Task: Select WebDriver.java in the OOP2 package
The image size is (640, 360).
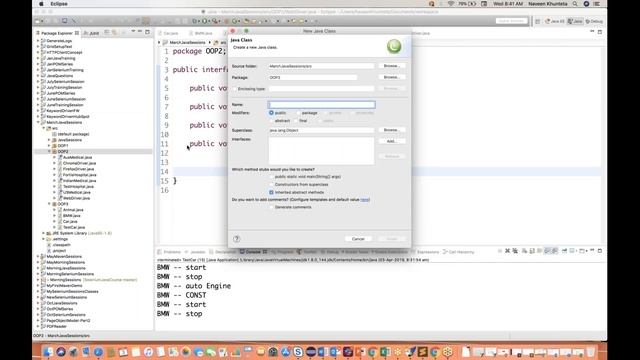Action: point(76,198)
